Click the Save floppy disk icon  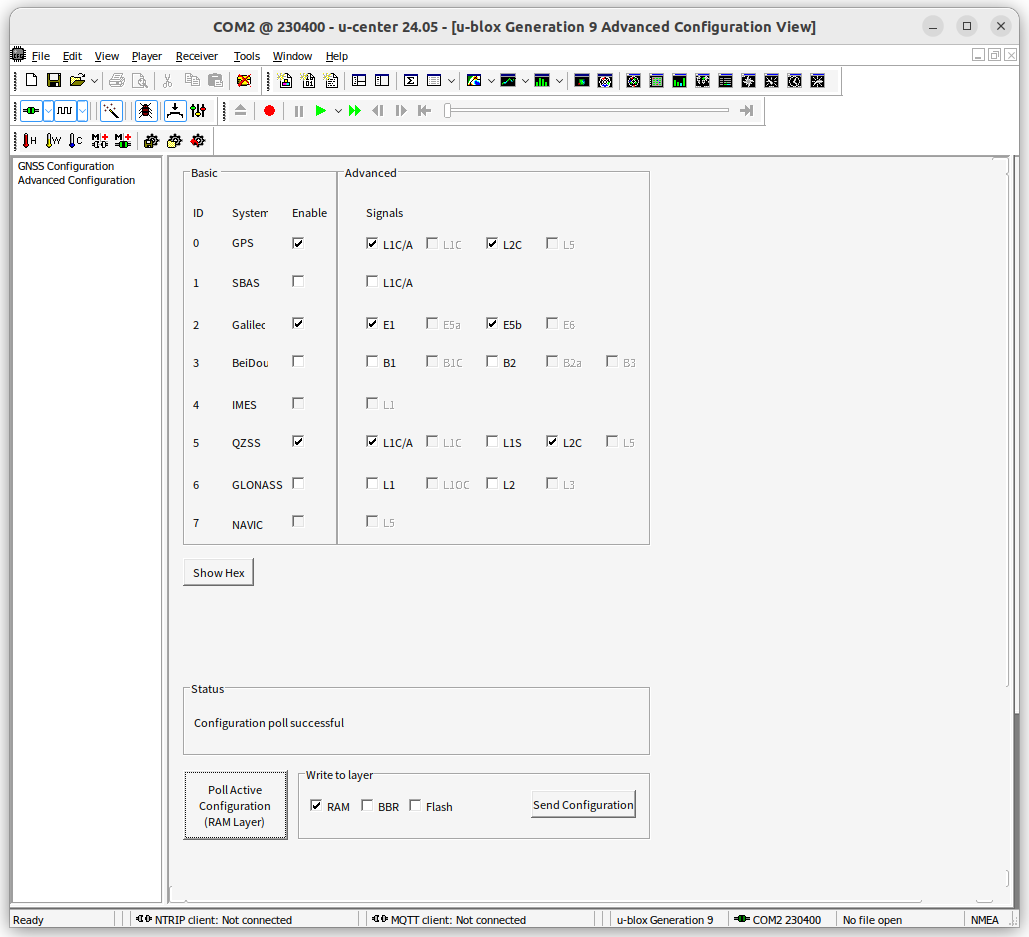pyautogui.click(x=54, y=80)
